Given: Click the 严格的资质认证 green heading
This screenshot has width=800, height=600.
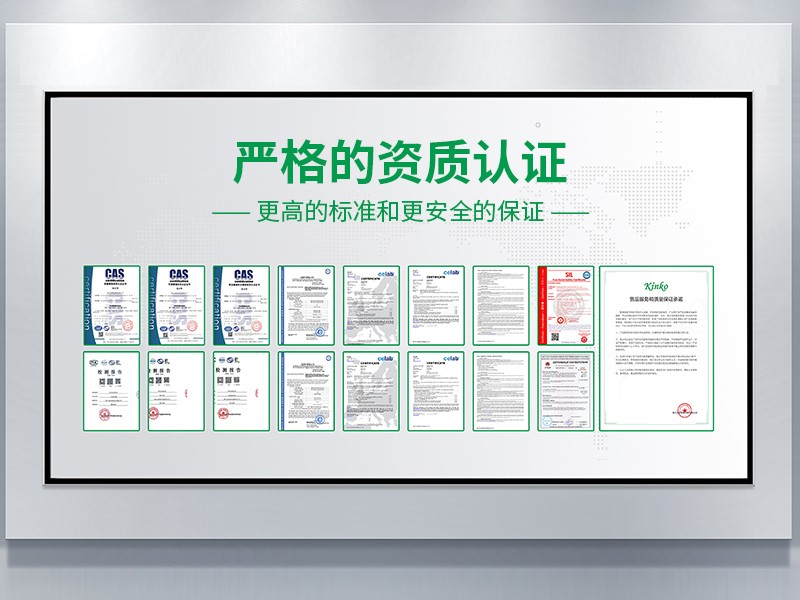Looking at the screenshot, I should [400, 163].
